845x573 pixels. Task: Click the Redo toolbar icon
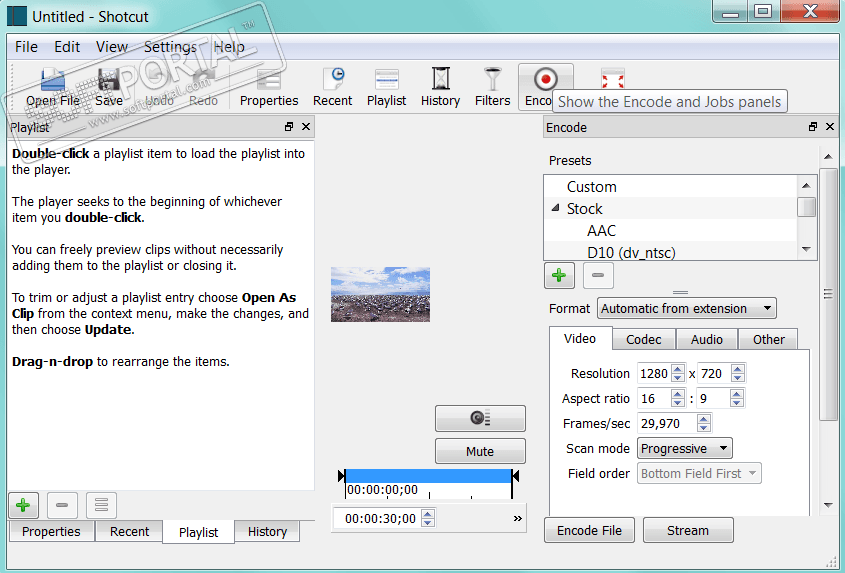pyautogui.click(x=203, y=87)
